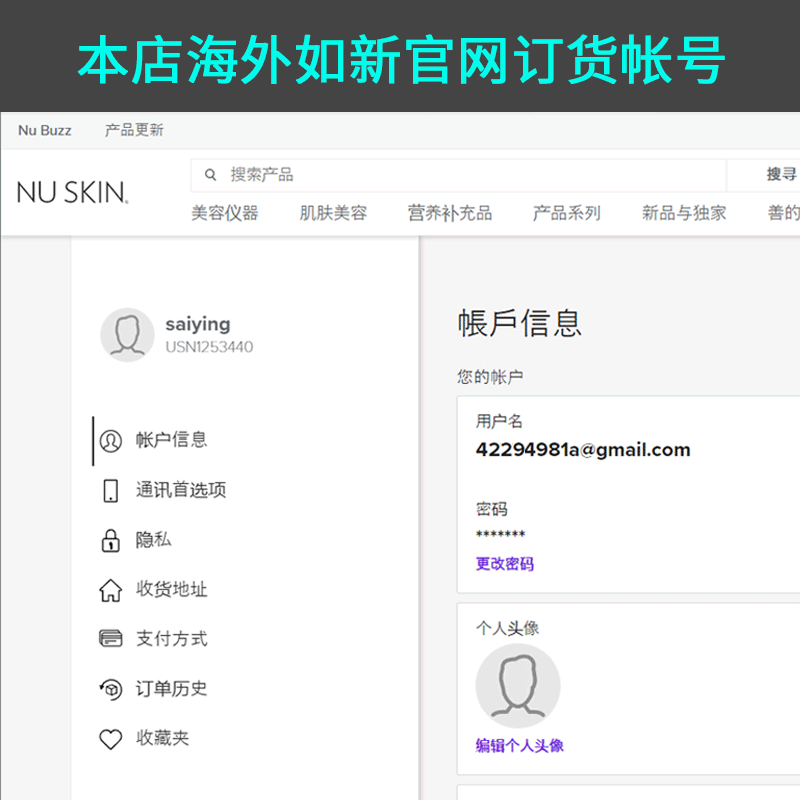Open the 美容仪器 menu
This screenshot has width=800, height=800.
pos(224,213)
